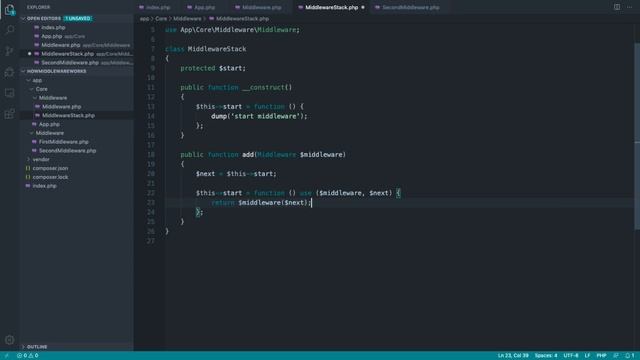640x360 pixels.
Task: Click the __construct method name
Action: 263,87
